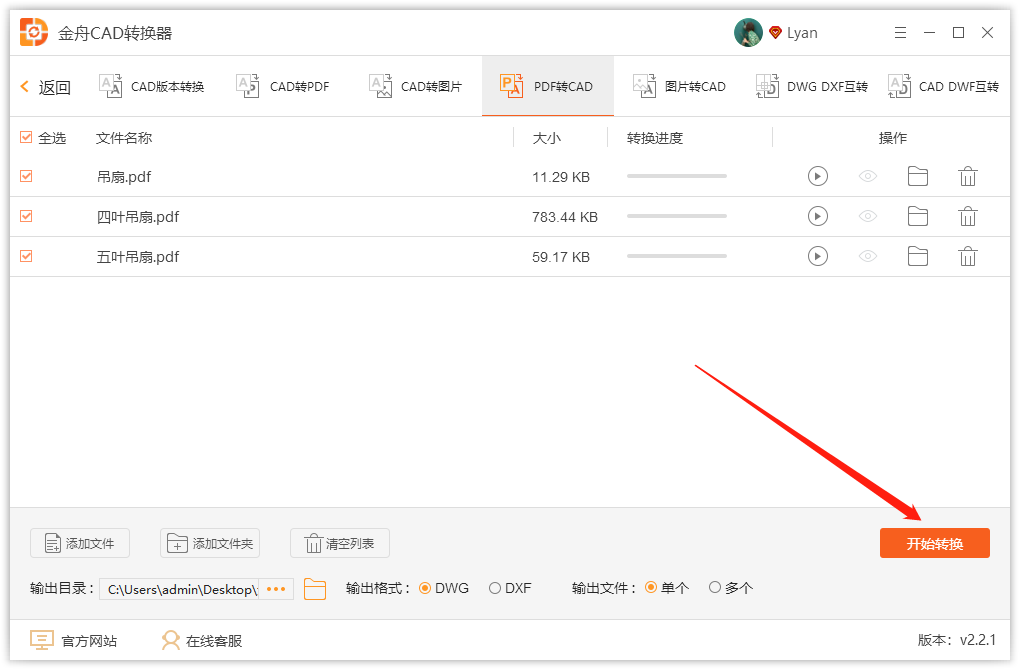The height and width of the screenshot is (670, 1020).
Task: Open output directory with the folder icon near 输出格式
Action: click(x=315, y=589)
